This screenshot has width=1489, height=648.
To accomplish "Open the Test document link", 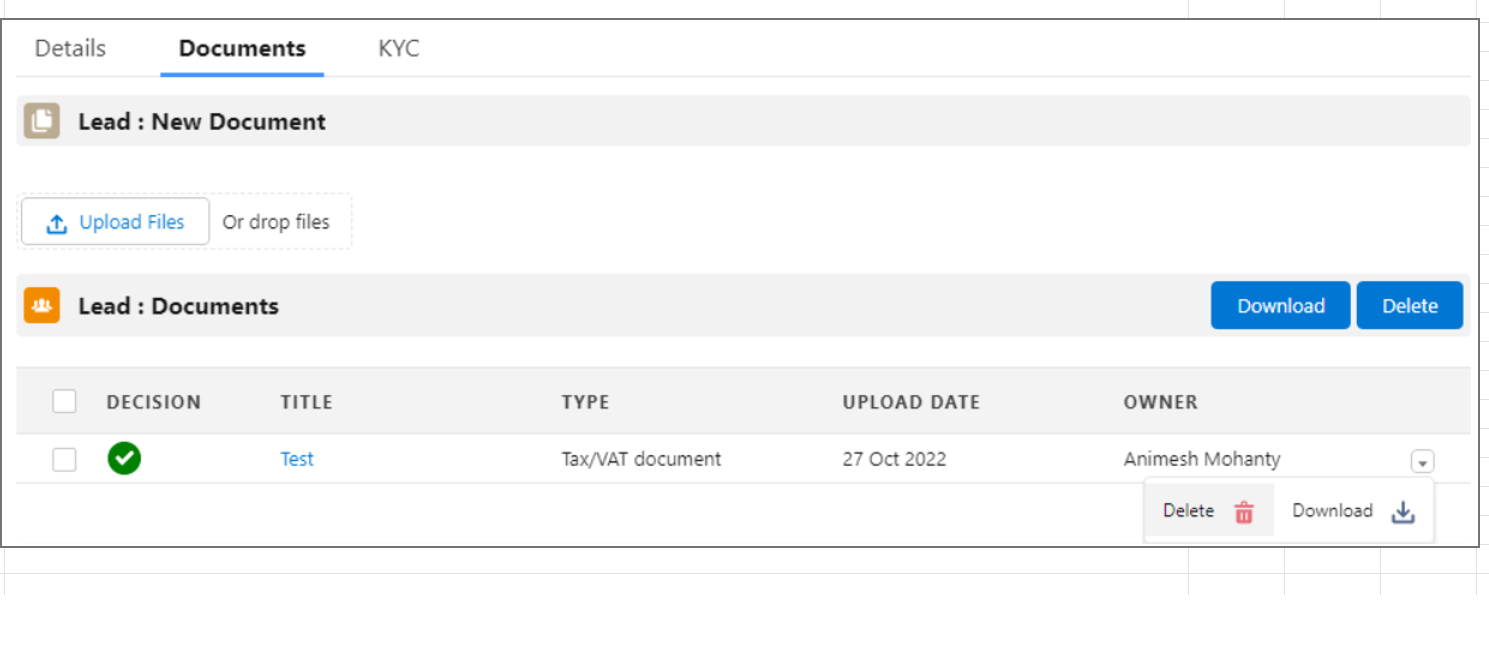I will [297, 459].
